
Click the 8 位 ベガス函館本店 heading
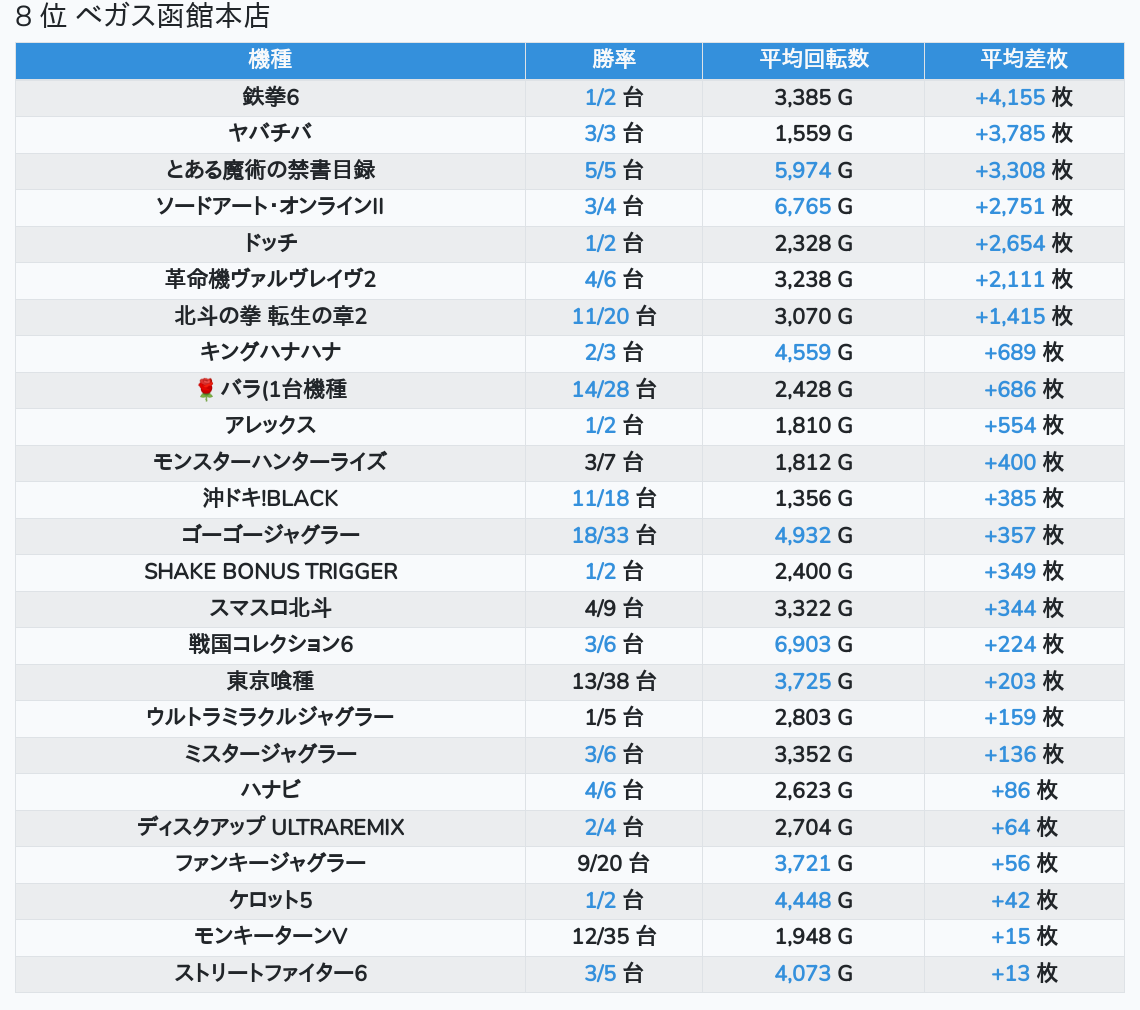(142, 16)
